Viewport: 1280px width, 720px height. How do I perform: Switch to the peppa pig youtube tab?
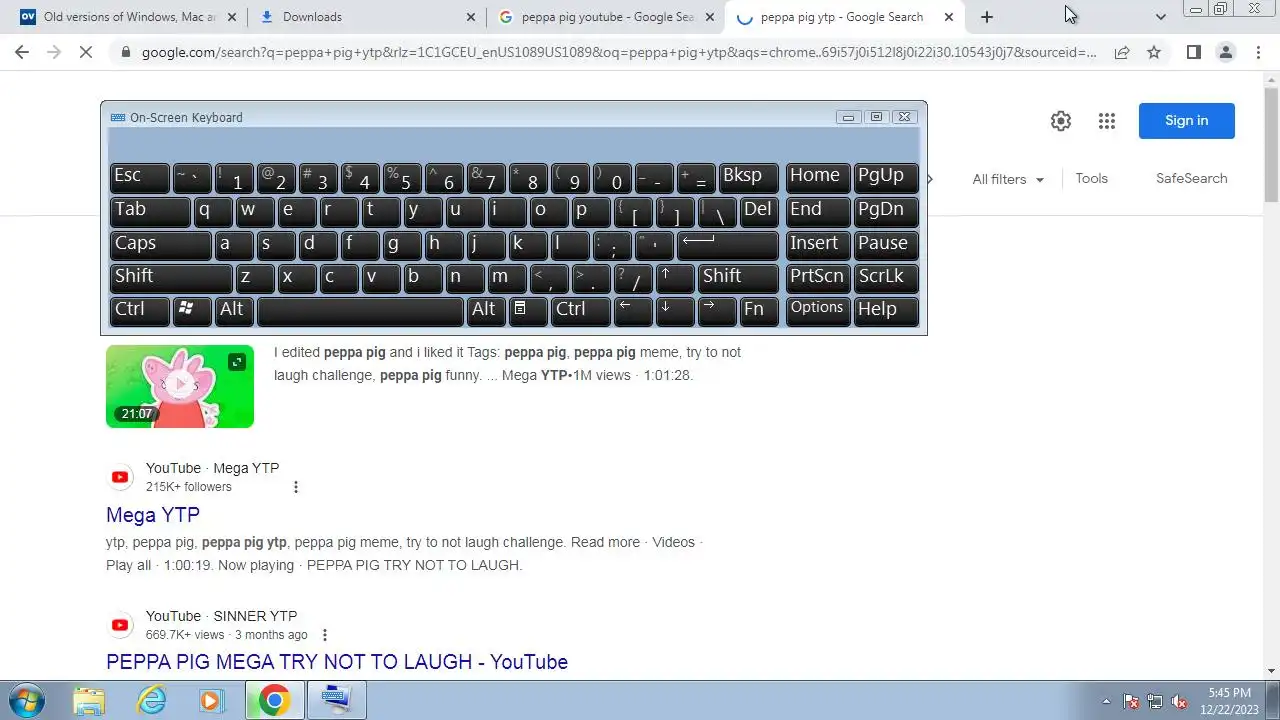pyautogui.click(x=608, y=17)
